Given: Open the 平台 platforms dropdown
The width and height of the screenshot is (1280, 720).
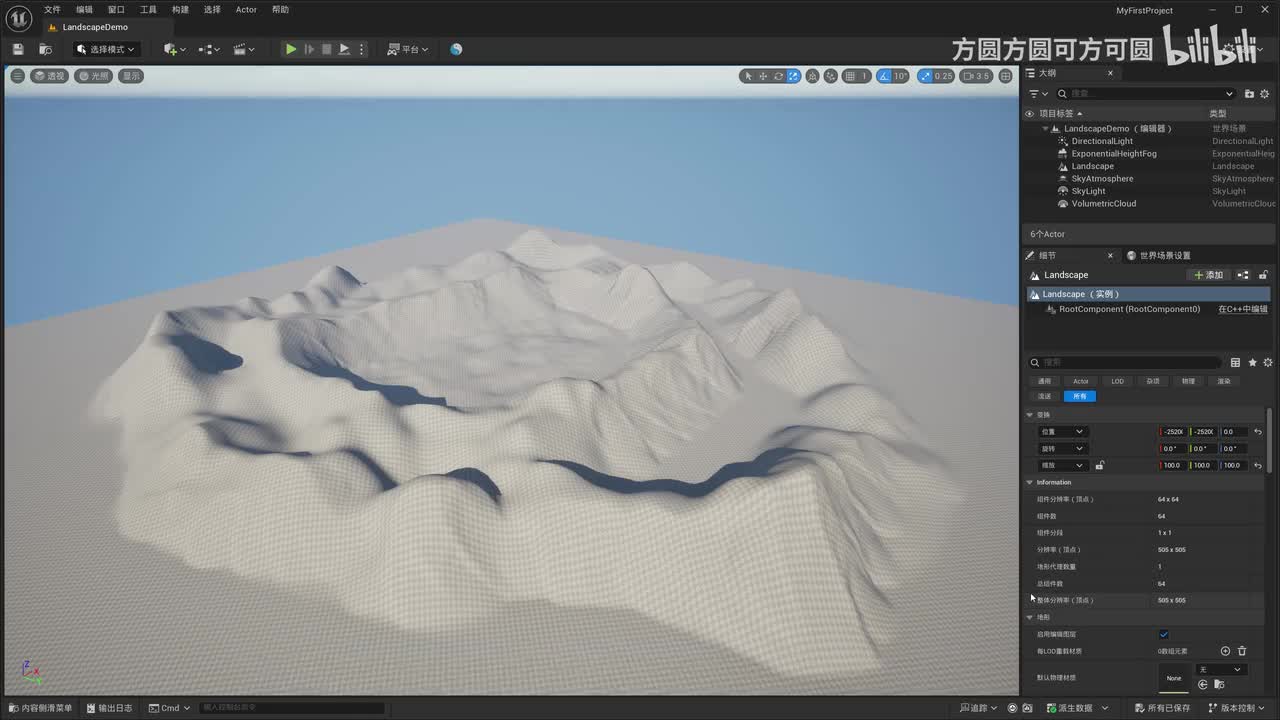Looking at the screenshot, I should [408, 49].
